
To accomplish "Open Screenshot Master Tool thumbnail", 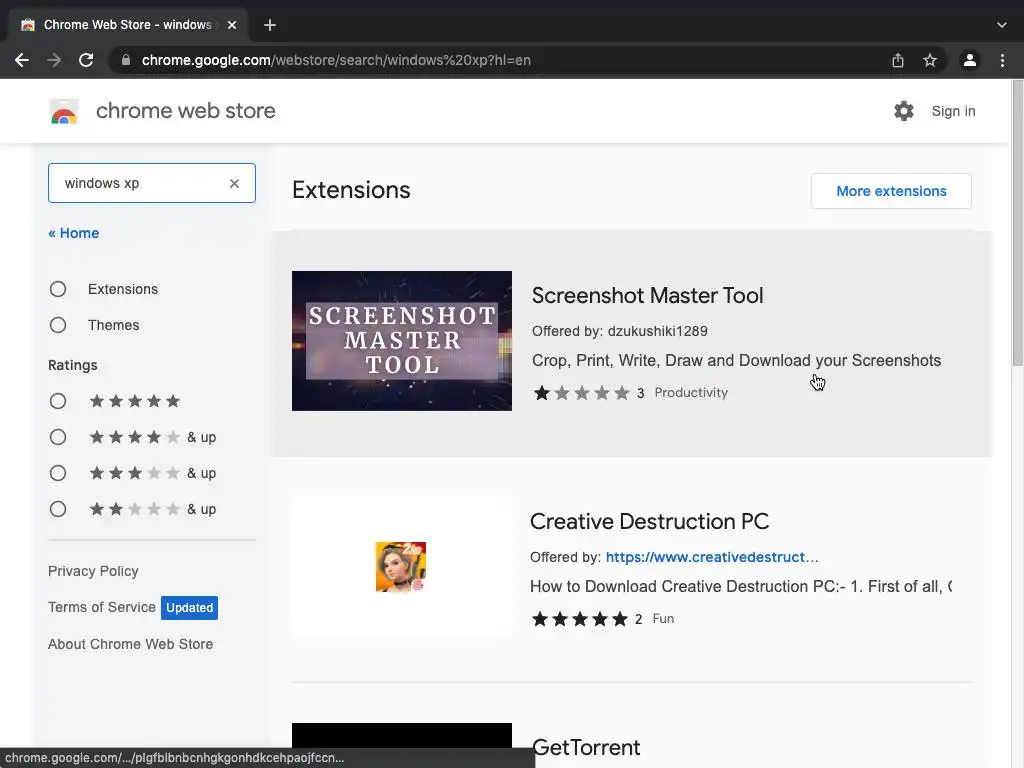I will tap(402, 341).
